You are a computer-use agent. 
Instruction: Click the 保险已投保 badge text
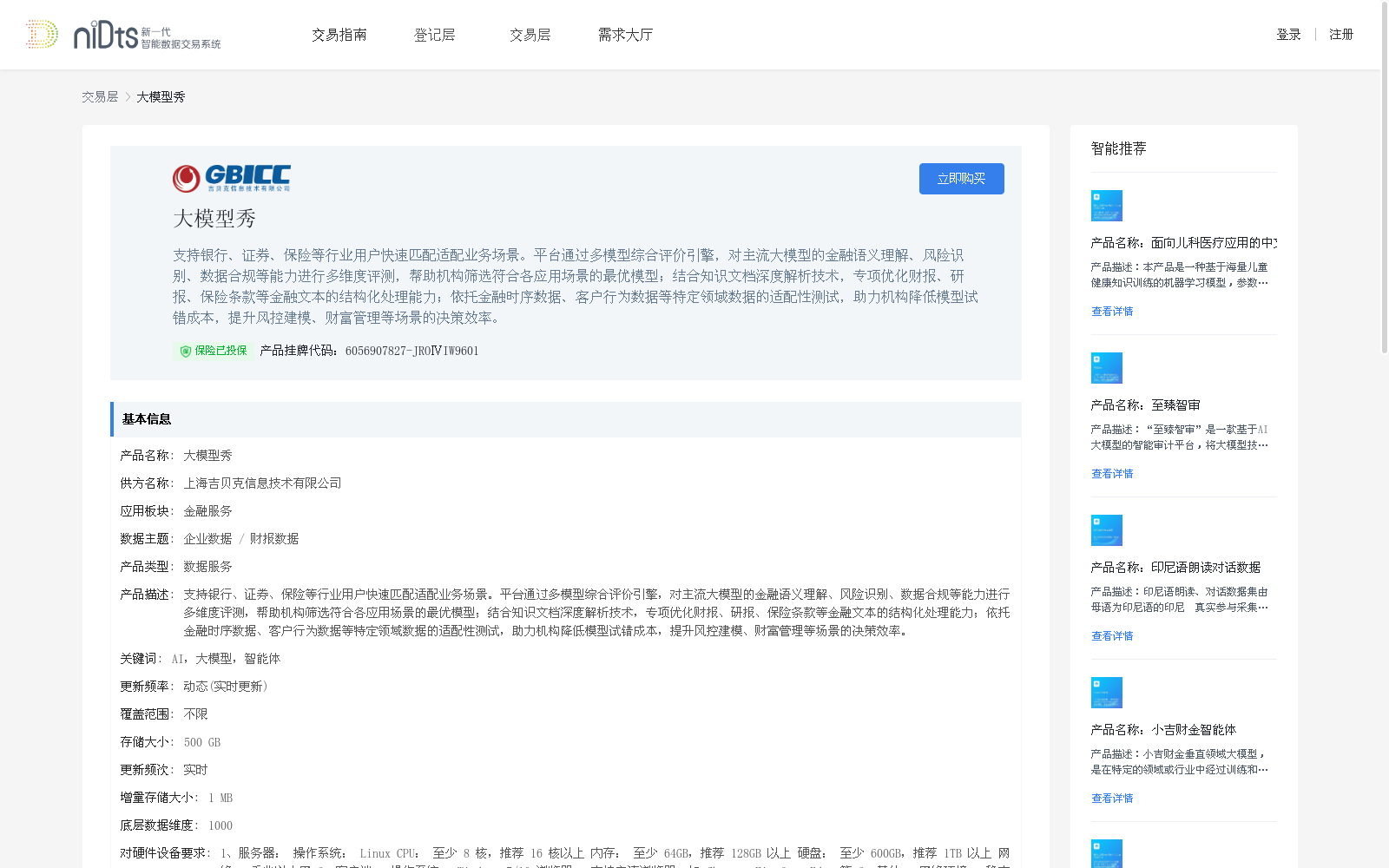click(221, 351)
